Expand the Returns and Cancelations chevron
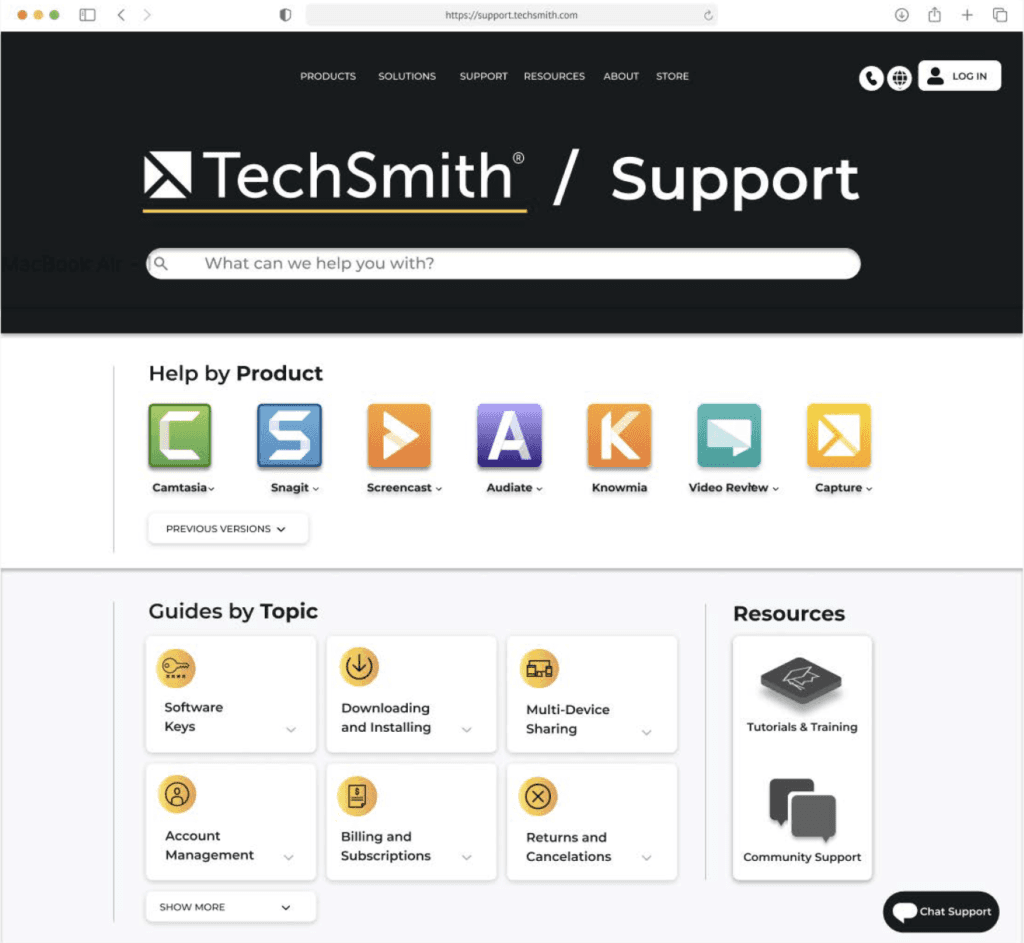Screen dimensions: 1024x943 coord(647,857)
